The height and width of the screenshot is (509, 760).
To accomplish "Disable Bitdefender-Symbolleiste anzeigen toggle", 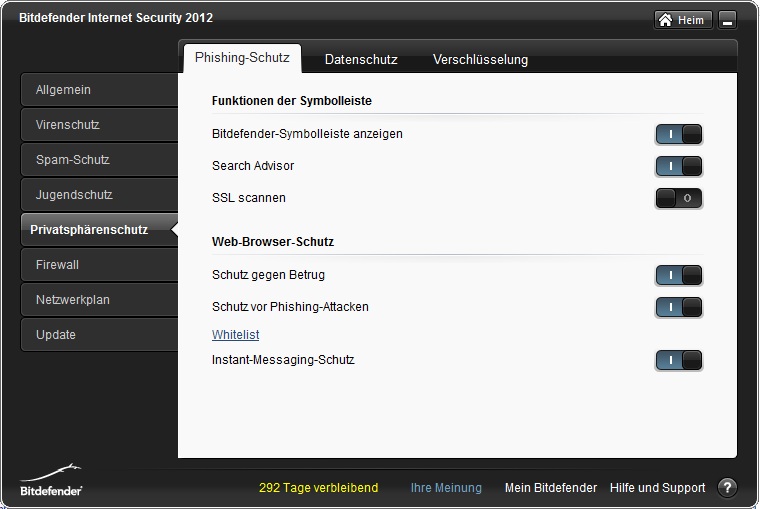I will (679, 134).
